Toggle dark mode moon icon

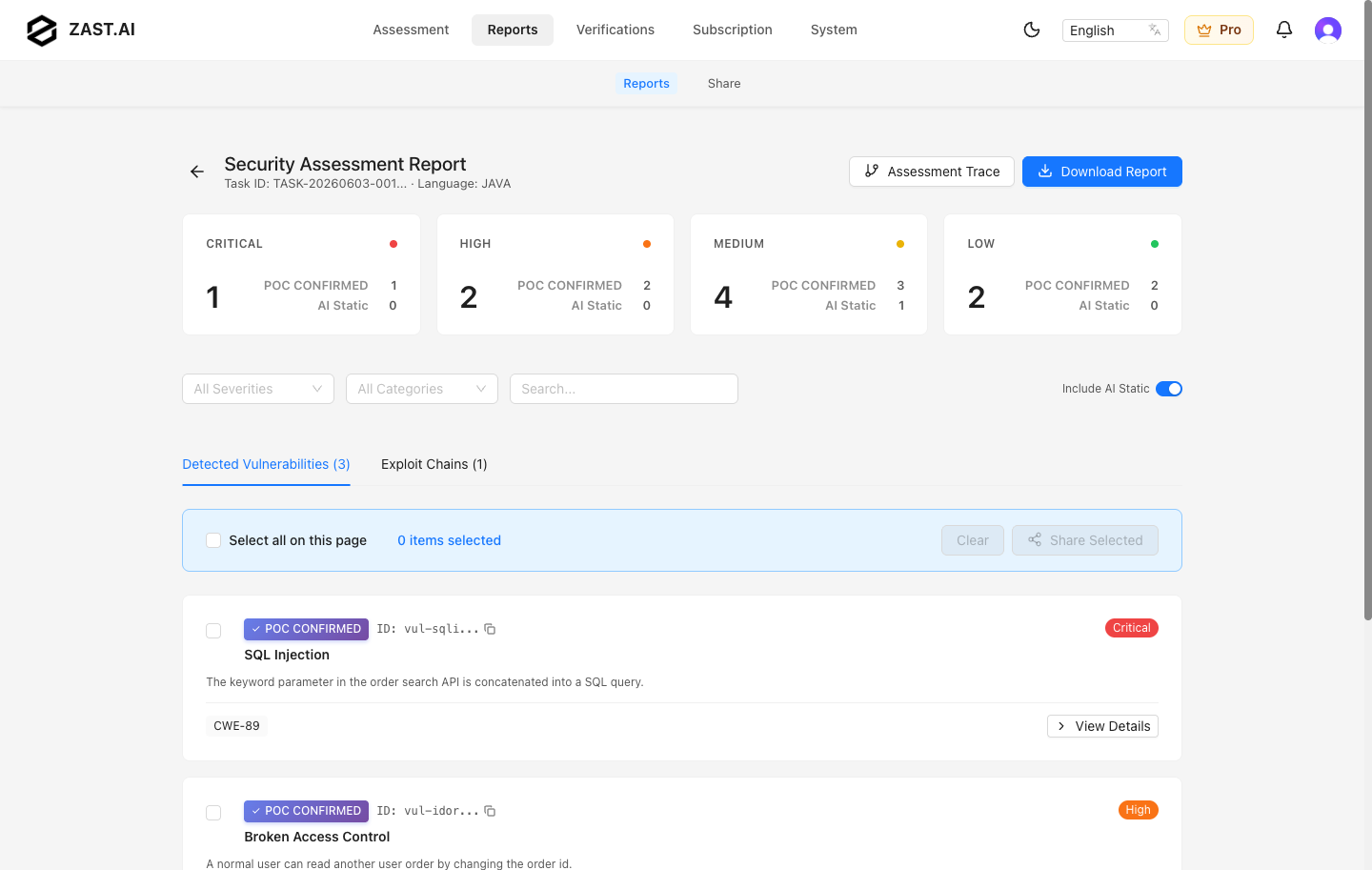(x=1032, y=30)
